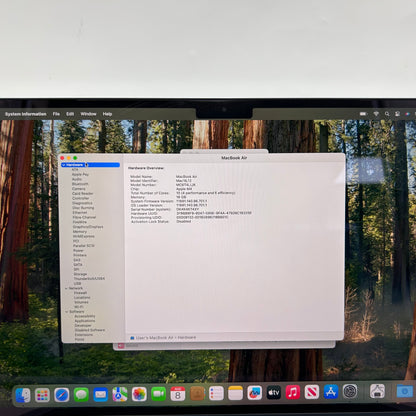The image size is (416, 416).
Task: Select Wi-Fi under Network
Action: (x=79, y=307)
